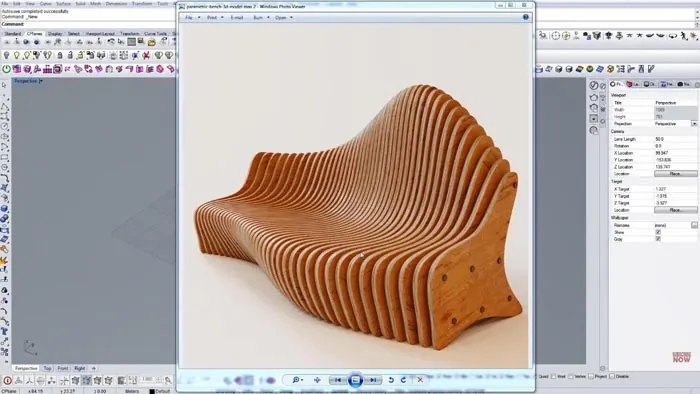This screenshot has width=700, height=394.
Task: Go to the previous image in Photo Viewer
Action: (338, 380)
